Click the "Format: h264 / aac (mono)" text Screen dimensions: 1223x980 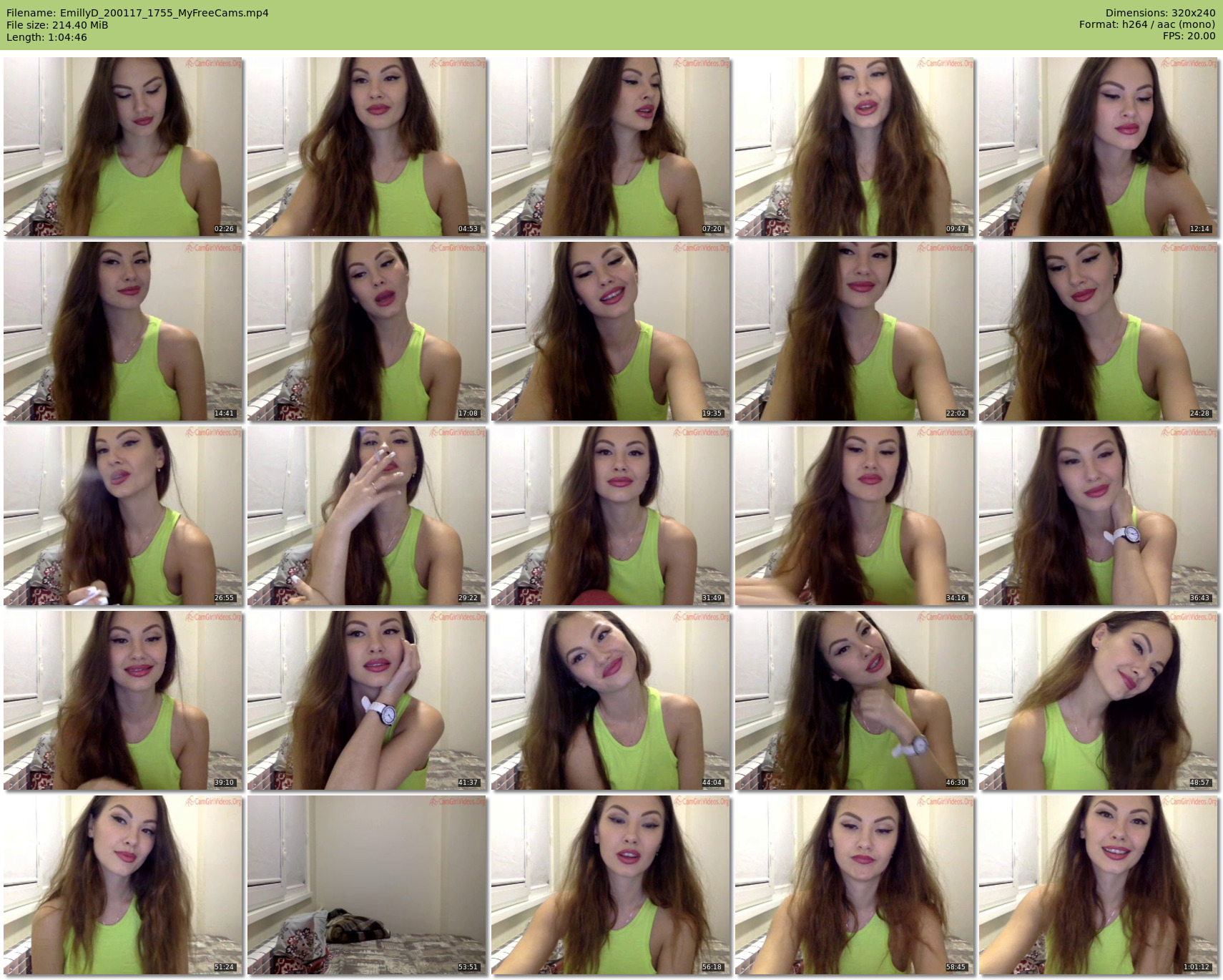(x=1147, y=25)
